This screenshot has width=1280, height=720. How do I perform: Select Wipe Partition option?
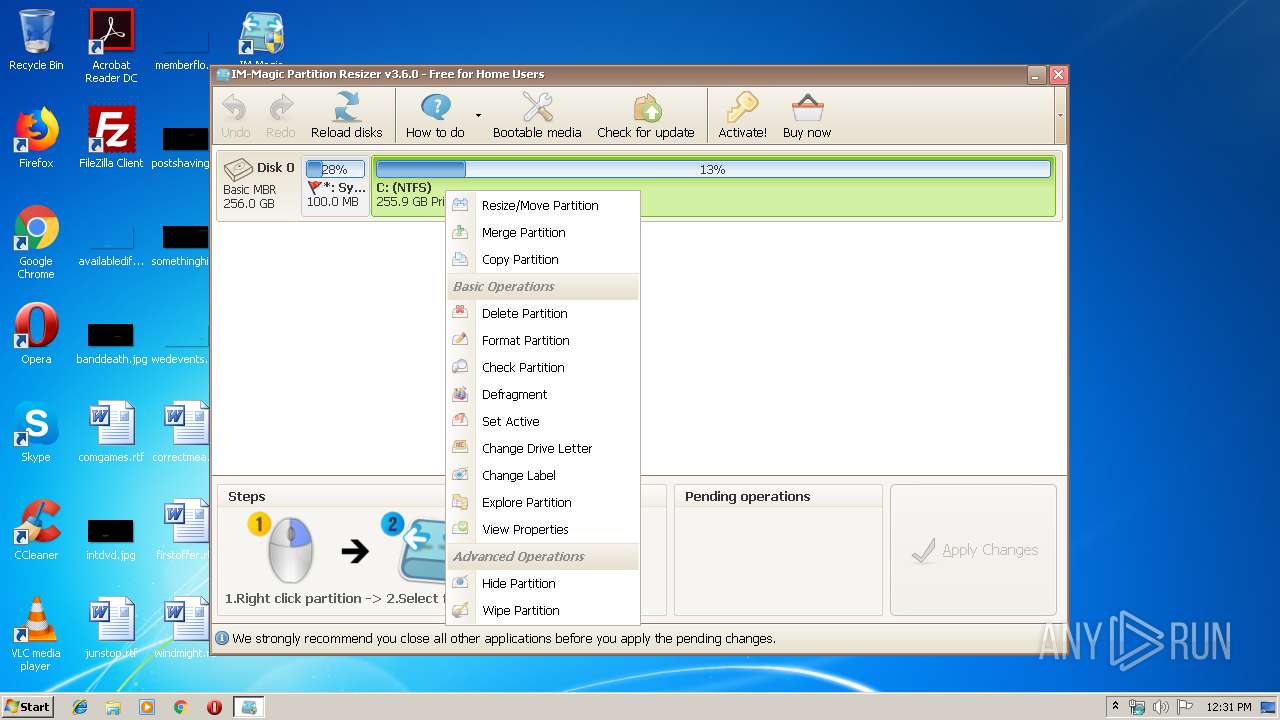point(542,610)
